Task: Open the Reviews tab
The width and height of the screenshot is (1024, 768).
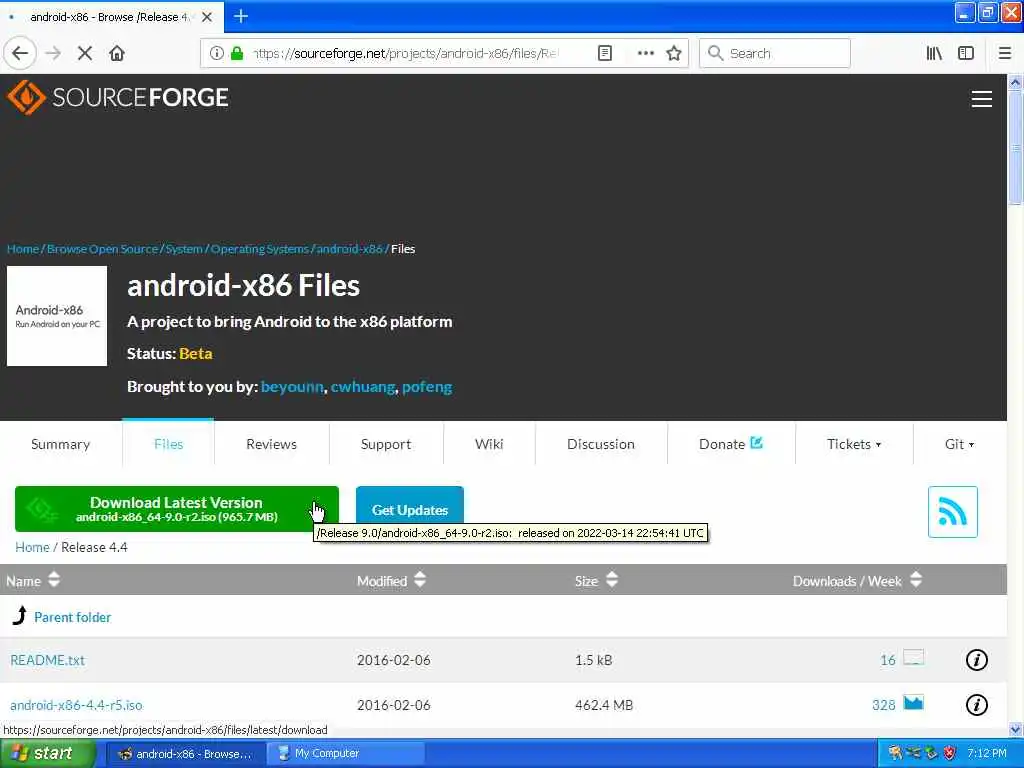Action: (272, 444)
